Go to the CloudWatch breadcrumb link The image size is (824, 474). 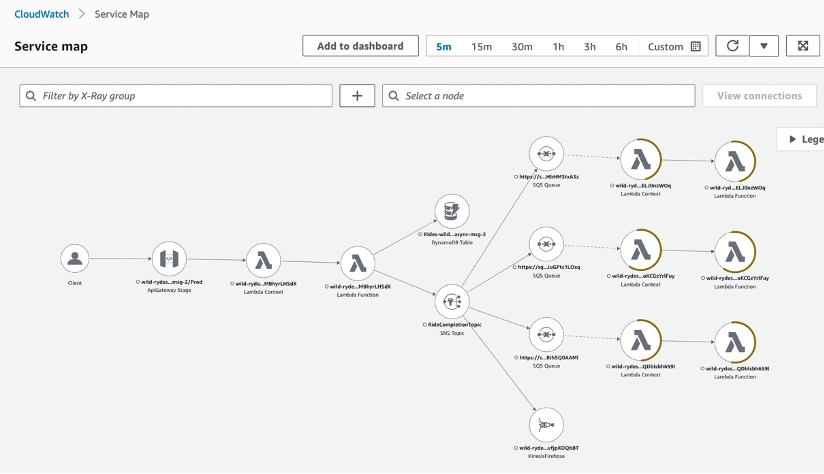42,14
